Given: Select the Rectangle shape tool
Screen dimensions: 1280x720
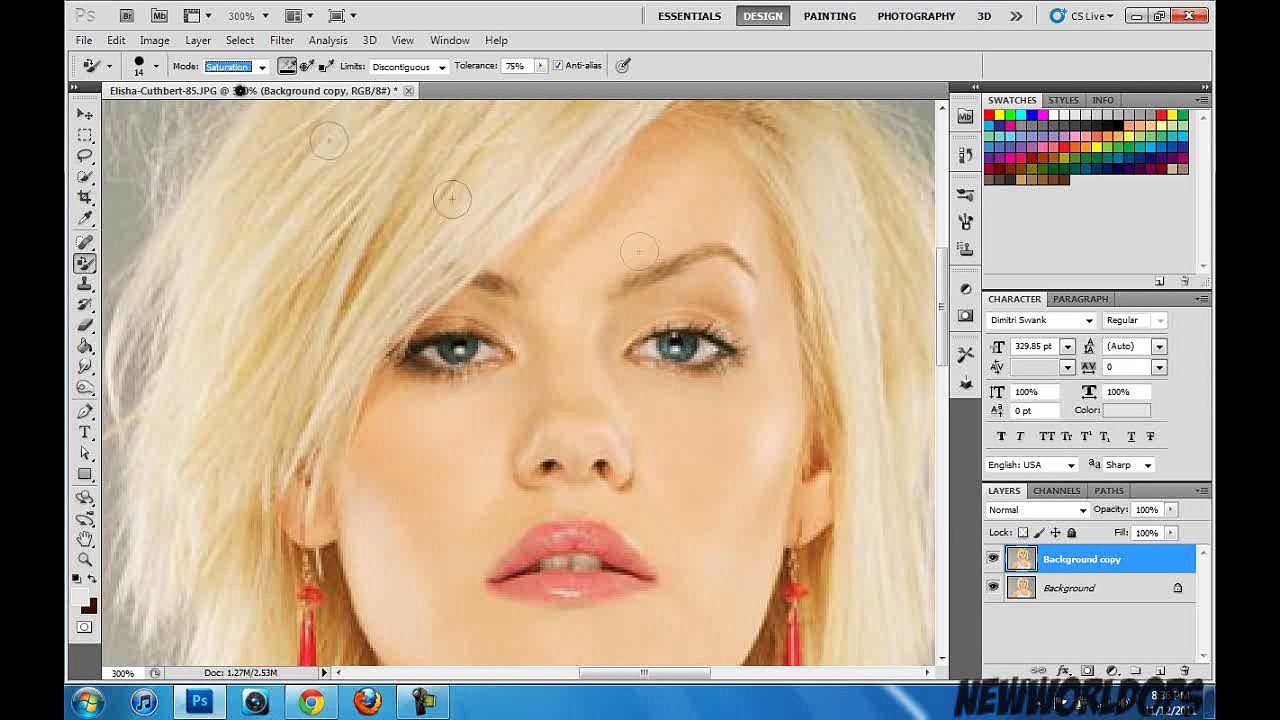Looking at the screenshot, I should [x=85, y=474].
